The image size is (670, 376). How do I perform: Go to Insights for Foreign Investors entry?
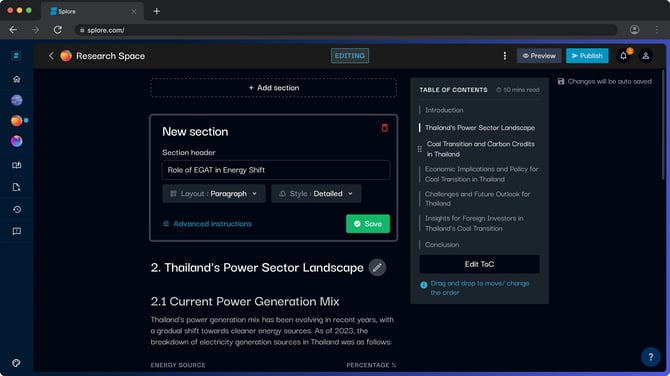click(x=474, y=223)
